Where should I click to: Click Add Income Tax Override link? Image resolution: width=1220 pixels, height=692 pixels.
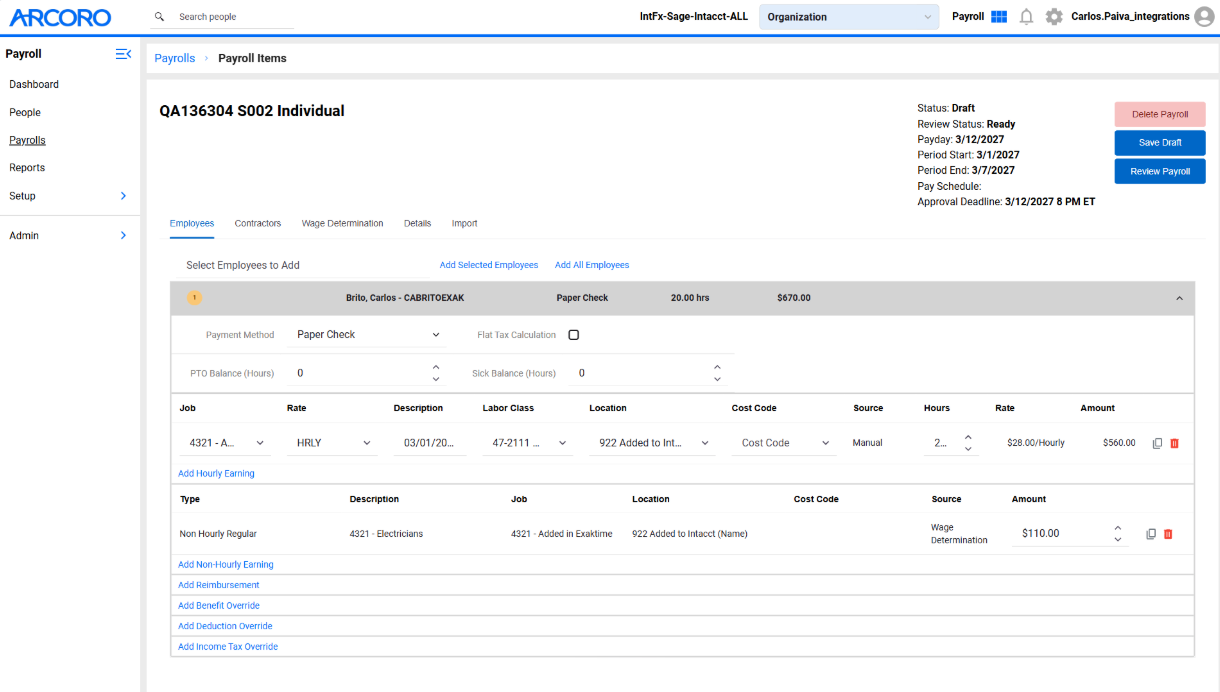point(228,647)
